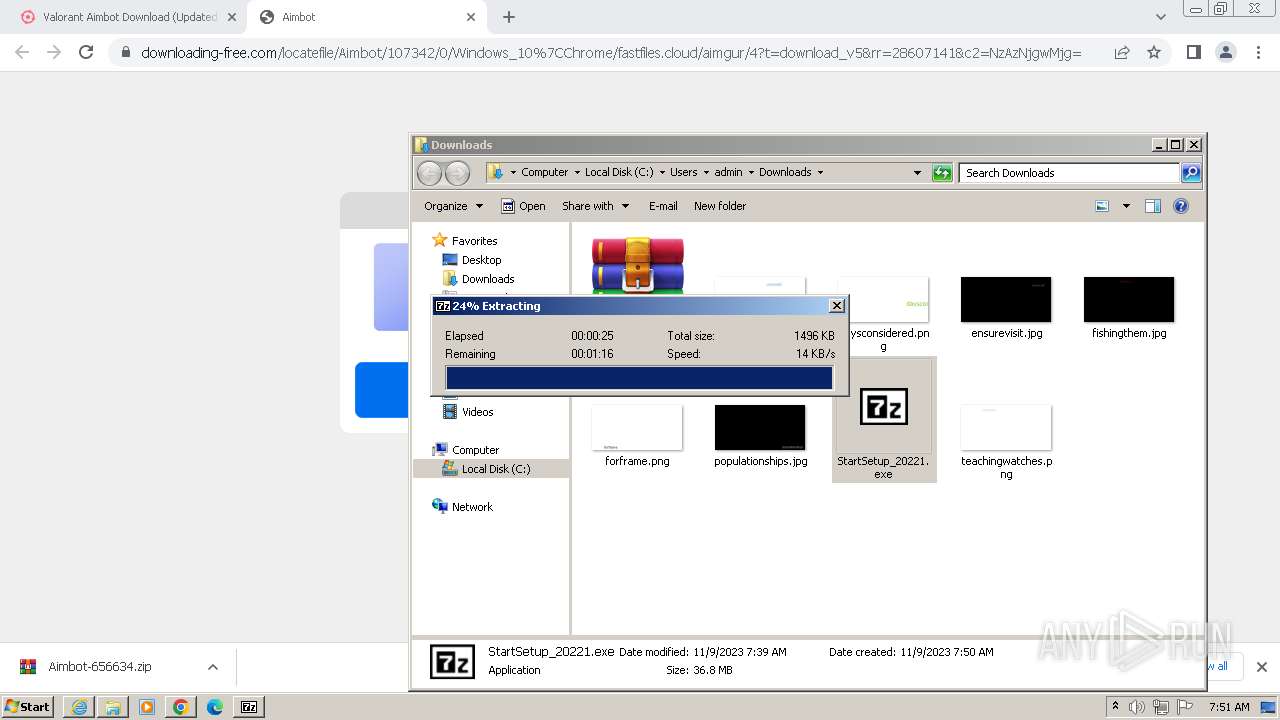The width and height of the screenshot is (1280, 720).
Task: Close the Chrome downloads bar
Action: (1261, 667)
